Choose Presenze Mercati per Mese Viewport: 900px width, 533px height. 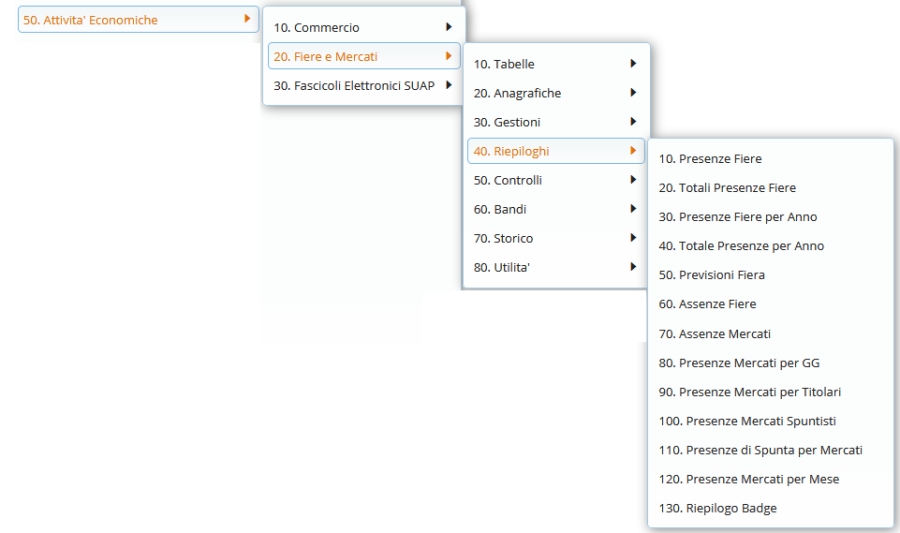(x=749, y=479)
